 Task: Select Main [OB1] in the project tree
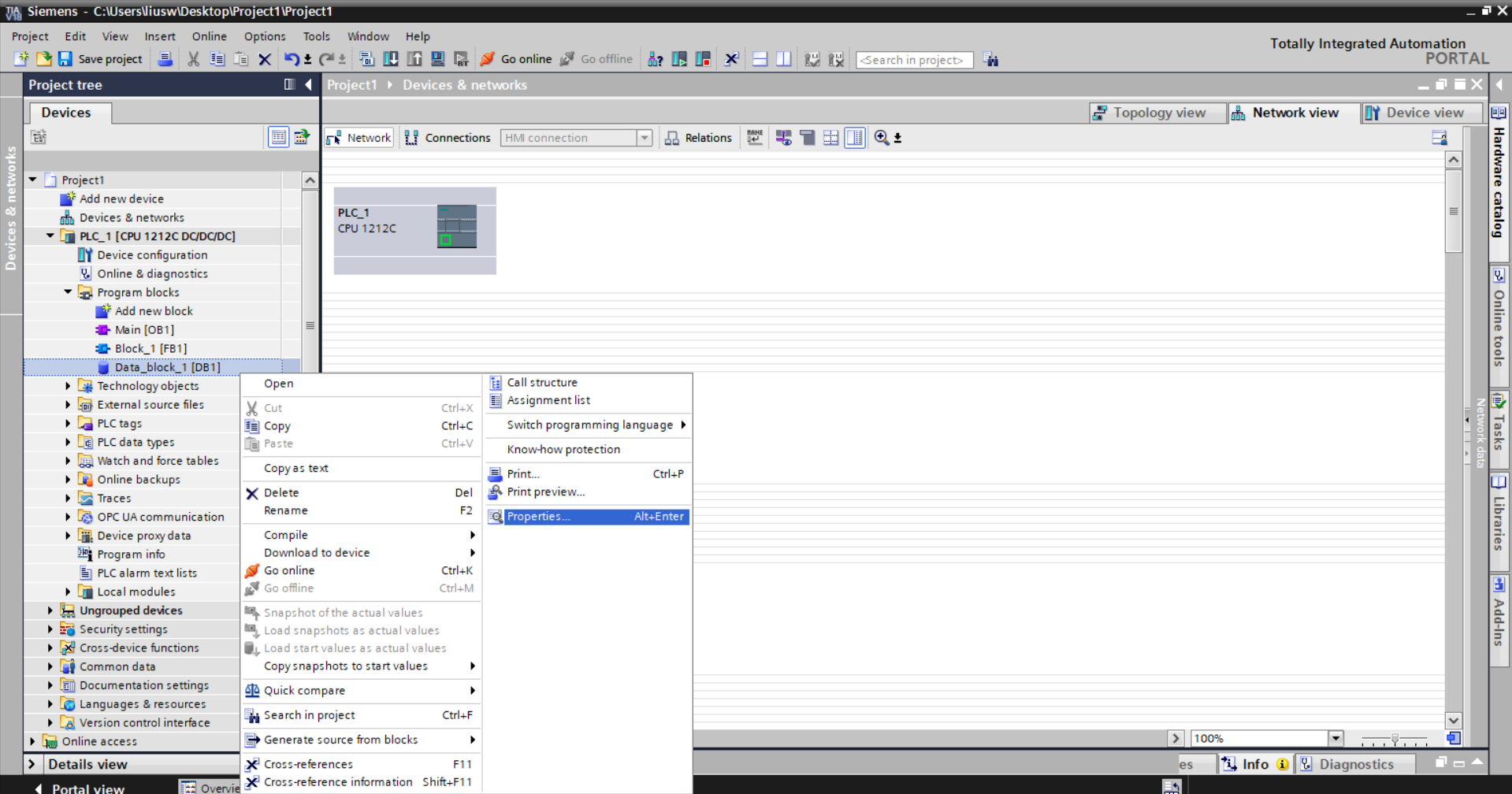coord(144,330)
